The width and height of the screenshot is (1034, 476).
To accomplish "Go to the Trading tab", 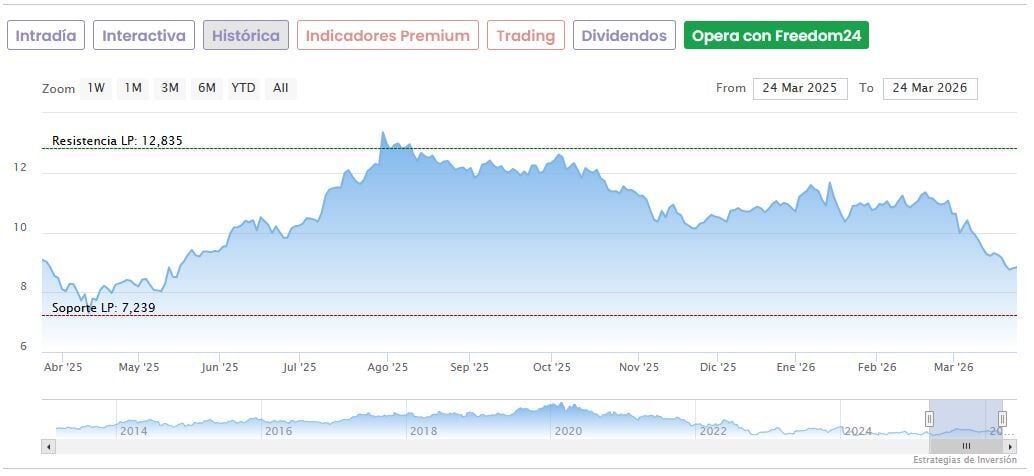I will pos(526,36).
